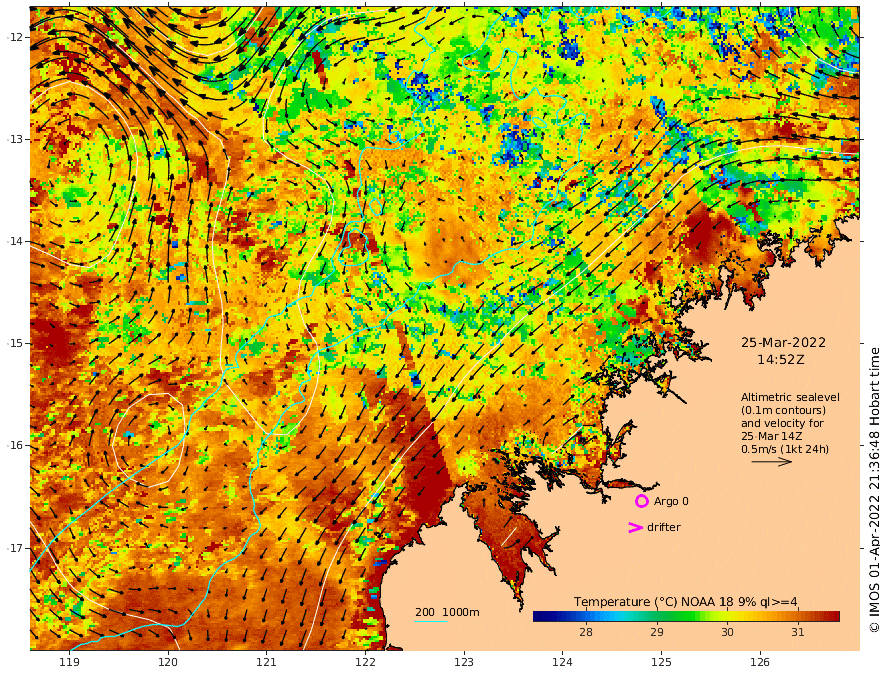Click the colorbar tick label '28'
Screen dimensions: 880x680
[586, 632]
